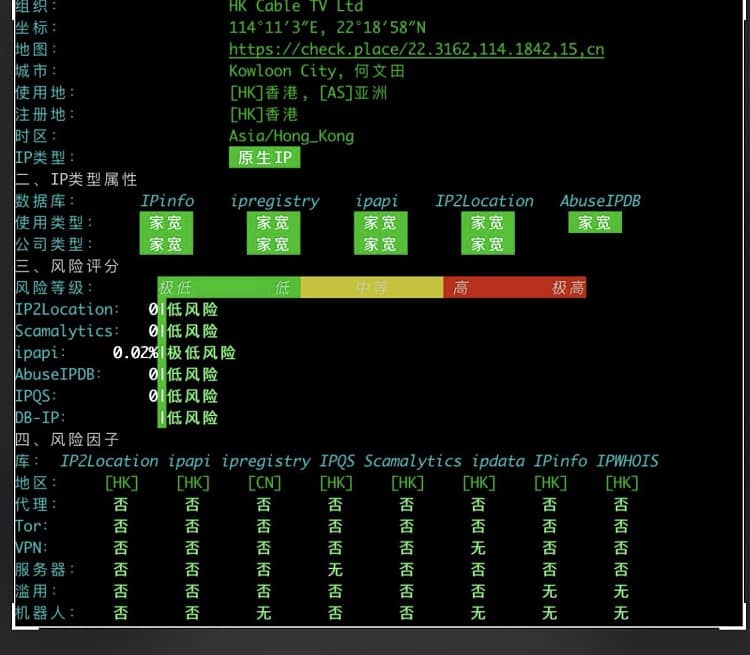This screenshot has height=655, width=750.
Task: Click the ipapi 0.02% risk score
Action: (x=135, y=353)
